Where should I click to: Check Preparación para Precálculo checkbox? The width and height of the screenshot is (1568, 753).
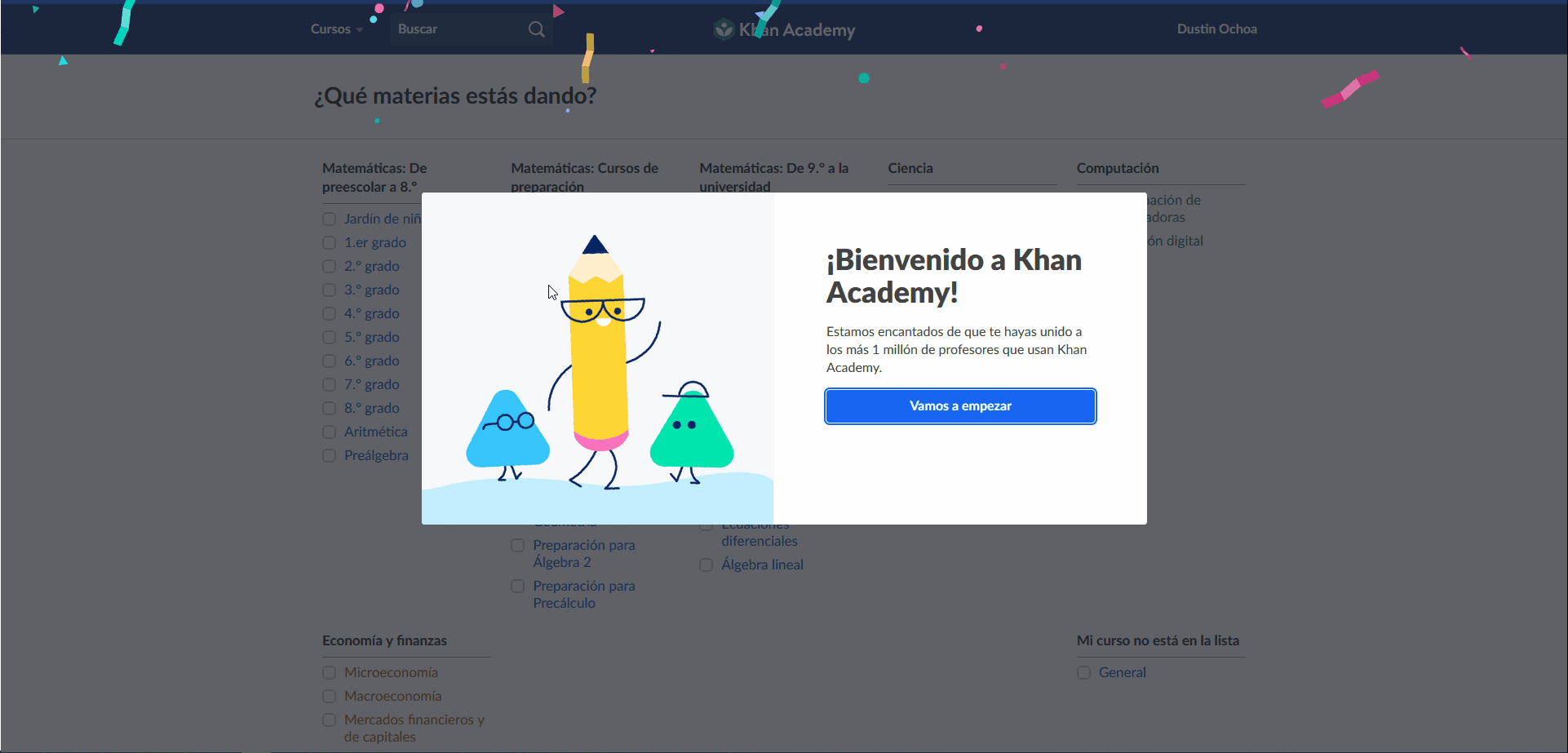[x=518, y=587]
